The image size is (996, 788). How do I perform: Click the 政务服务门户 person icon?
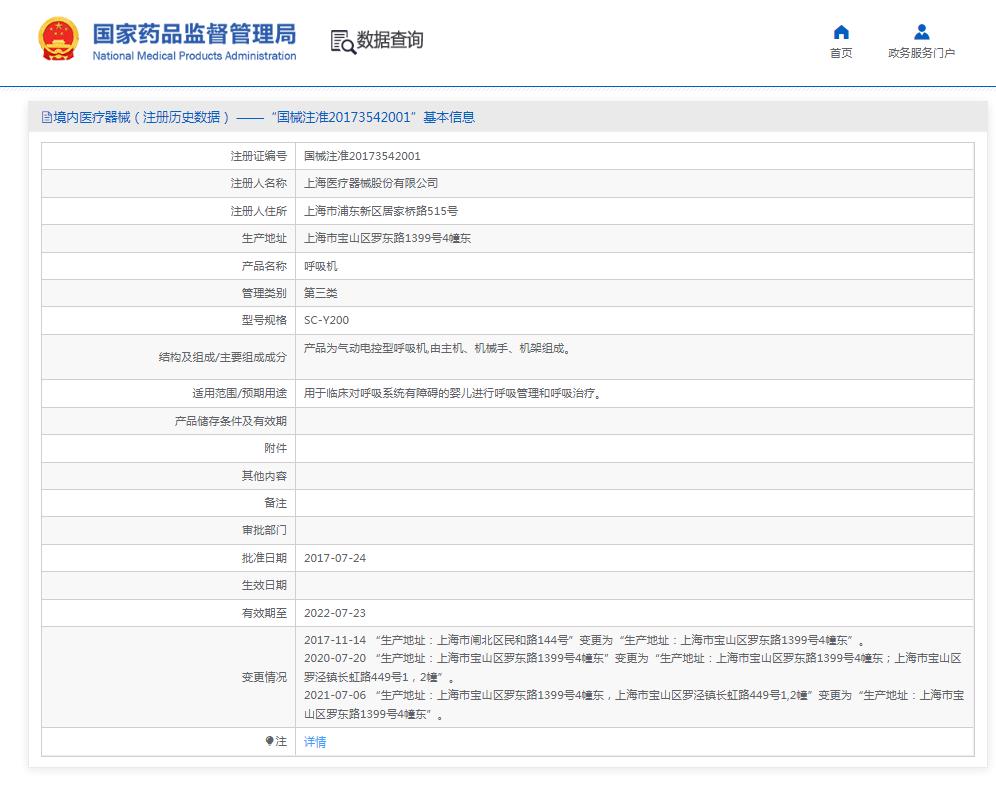pos(921,32)
